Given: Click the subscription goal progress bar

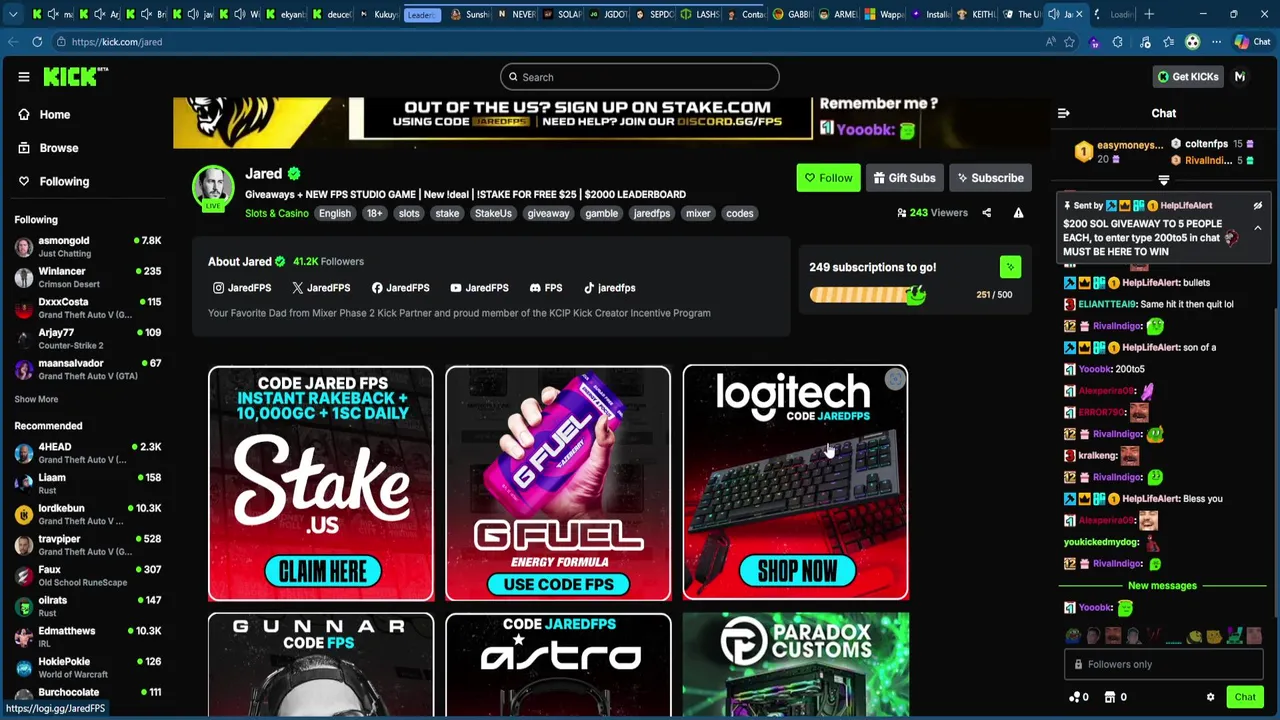Looking at the screenshot, I should point(867,295).
